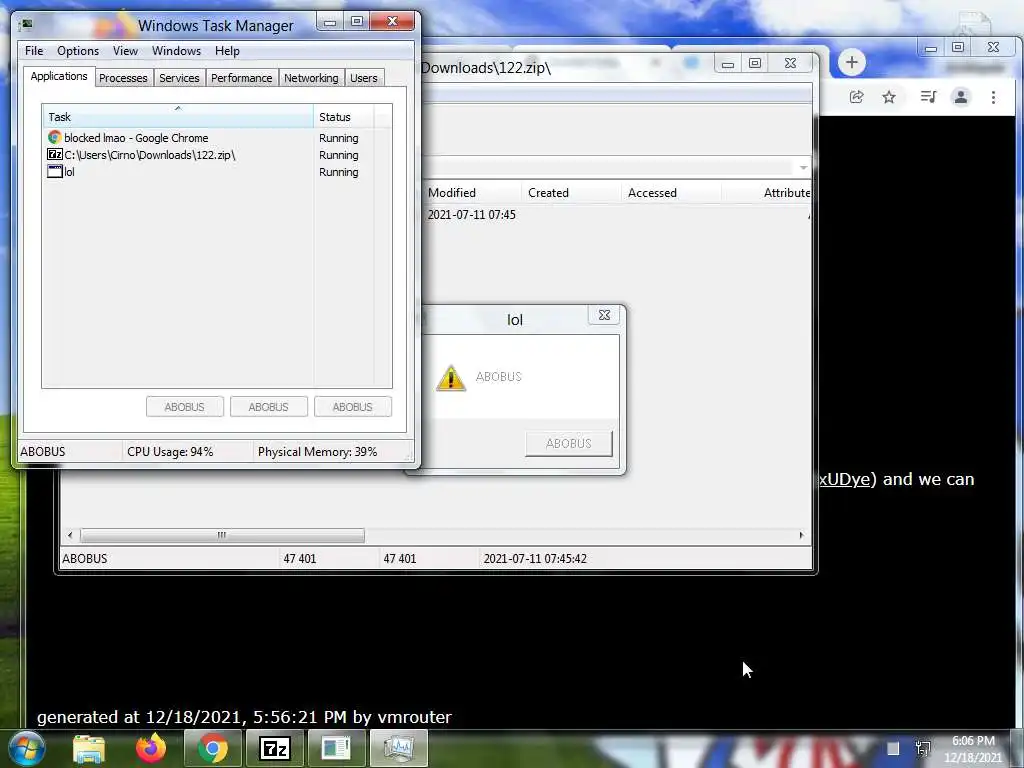Bookmark the page with Chrome star icon
This screenshot has height=768, width=1024.
889,97
